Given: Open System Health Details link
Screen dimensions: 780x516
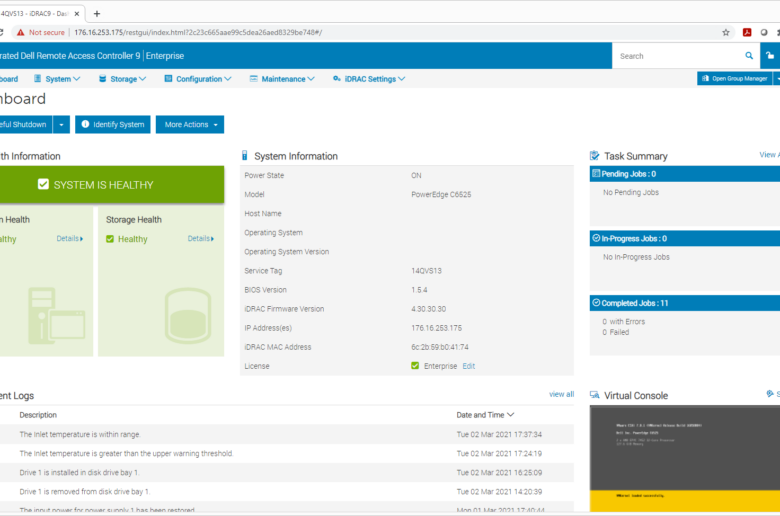Looking at the screenshot, I should click(x=70, y=238).
